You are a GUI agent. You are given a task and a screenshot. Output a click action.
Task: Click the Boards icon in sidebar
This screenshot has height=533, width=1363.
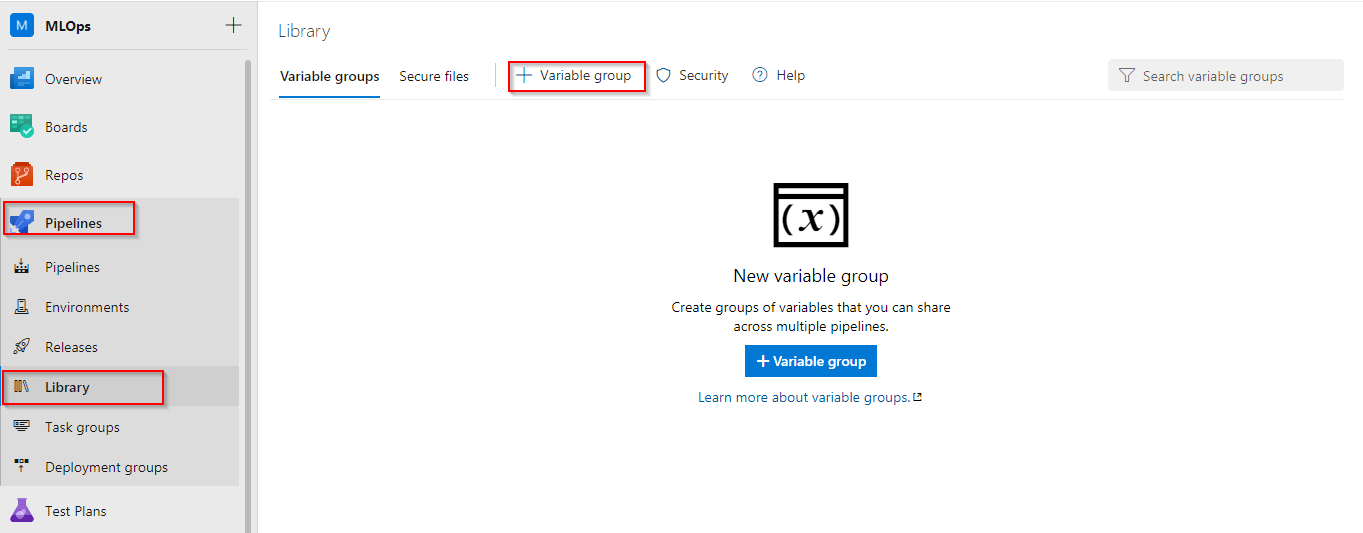(x=22, y=127)
